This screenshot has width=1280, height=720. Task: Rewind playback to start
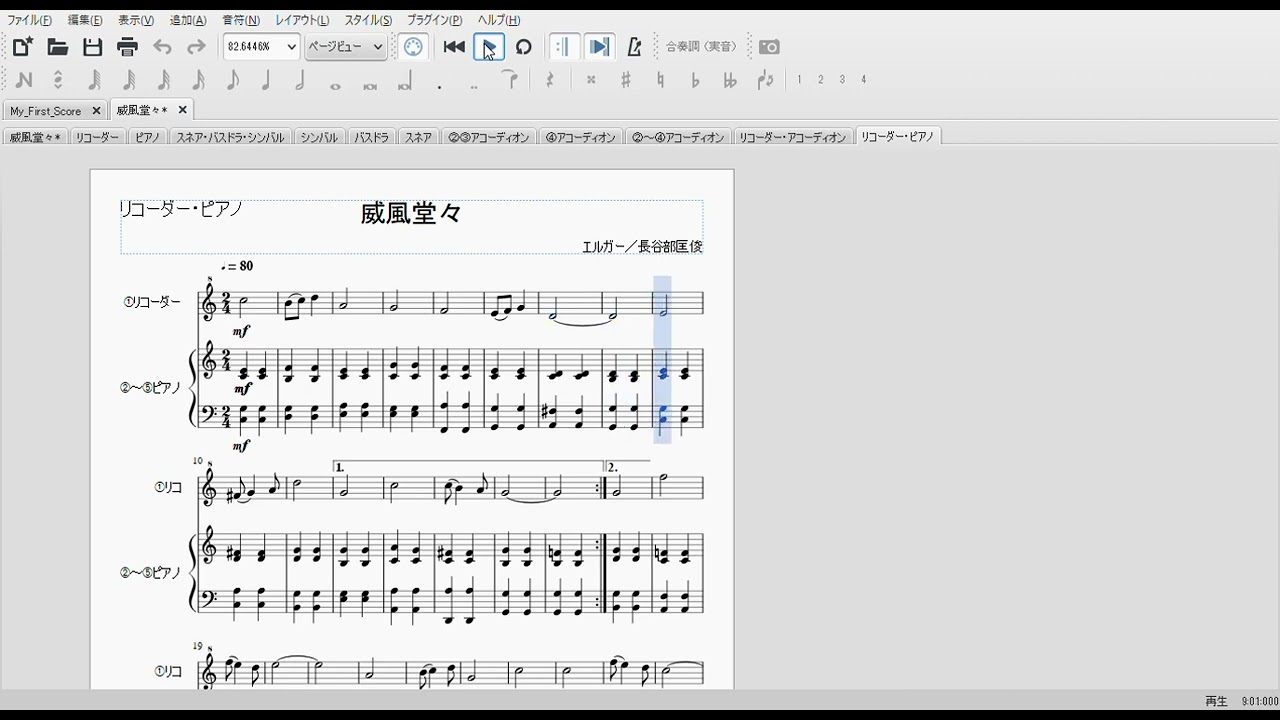tap(454, 47)
